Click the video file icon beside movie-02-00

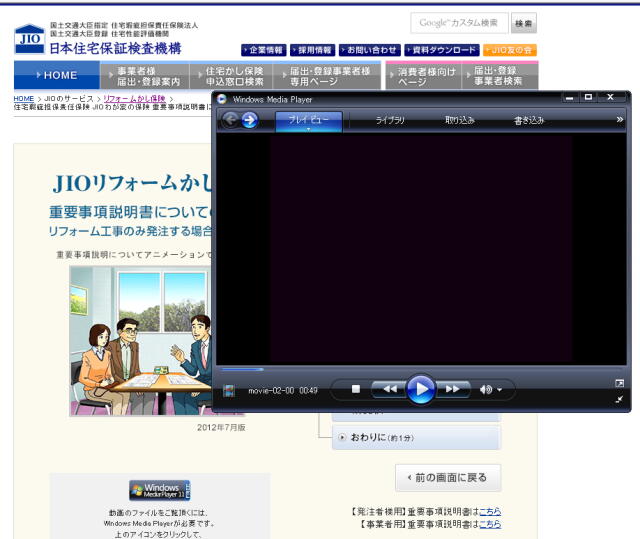pos(230,390)
